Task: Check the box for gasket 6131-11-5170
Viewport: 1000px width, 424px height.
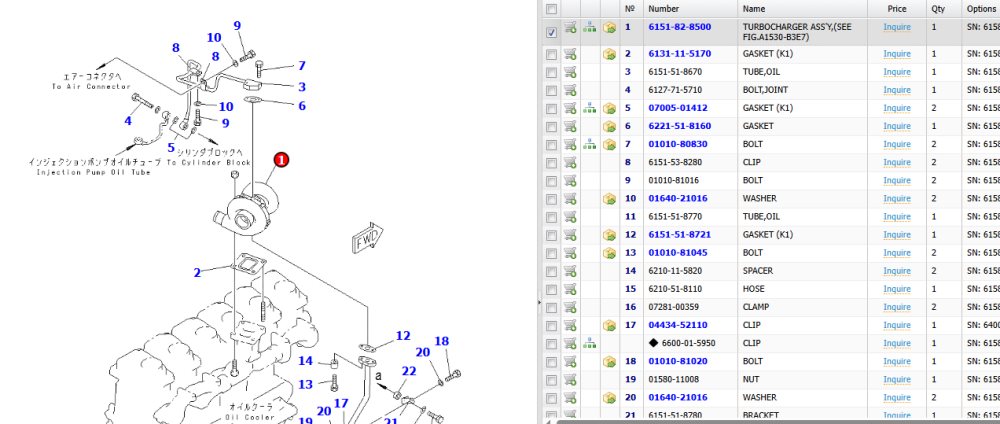Action: 552,55
